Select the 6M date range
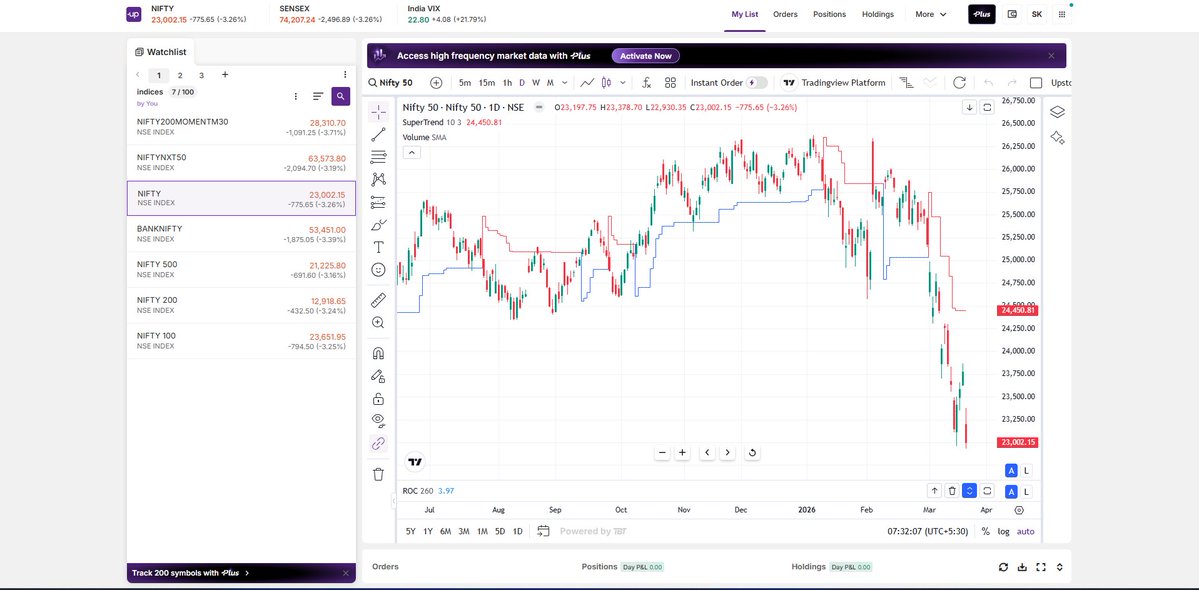This screenshot has height=590, width=1199. click(446, 531)
